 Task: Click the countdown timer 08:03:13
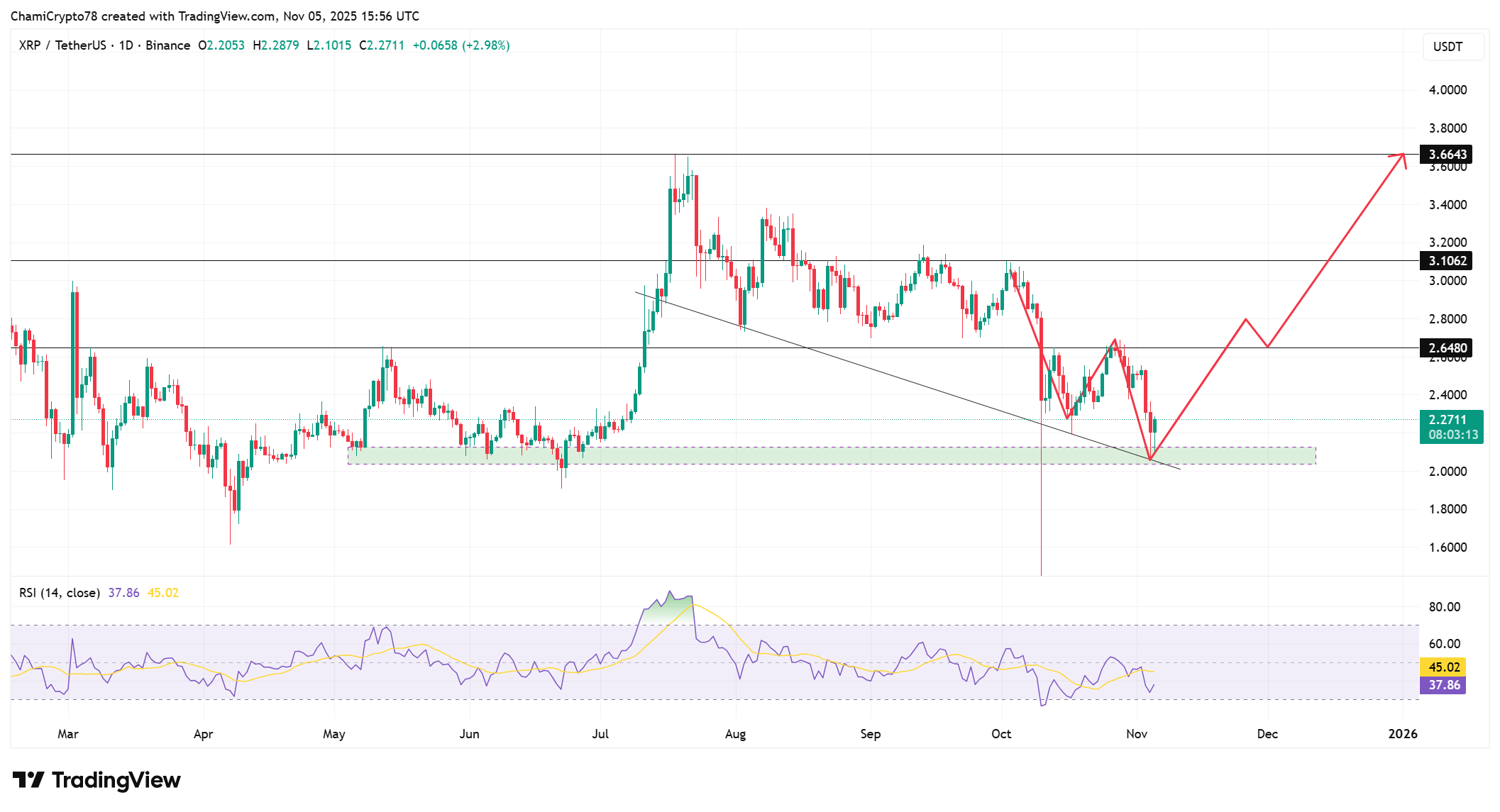click(x=1450, y=435)
